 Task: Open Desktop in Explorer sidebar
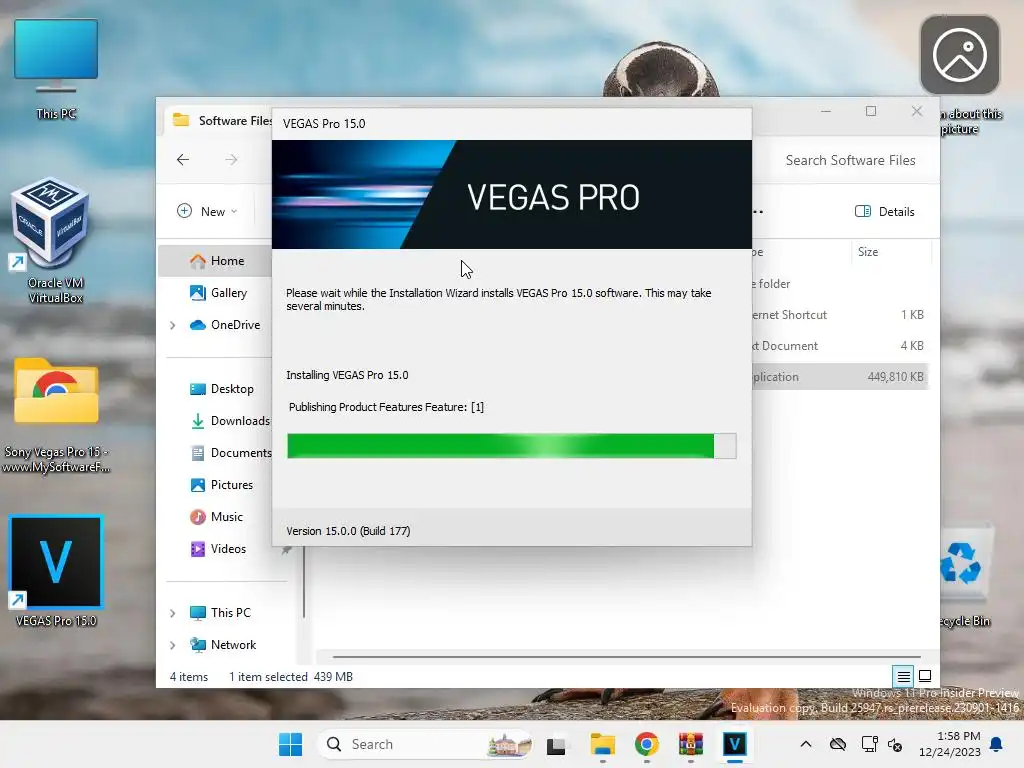(221, 389)
